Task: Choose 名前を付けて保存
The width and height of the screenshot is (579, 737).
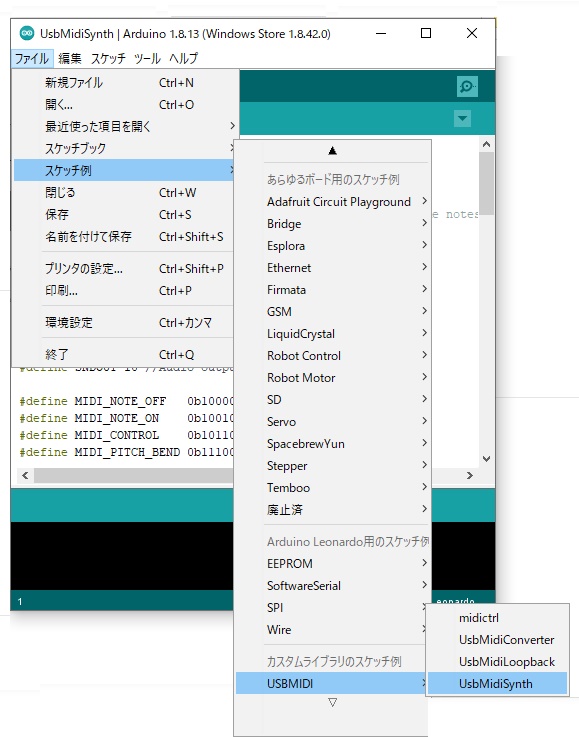Action: pyautogui.click(x=124, y=236)
